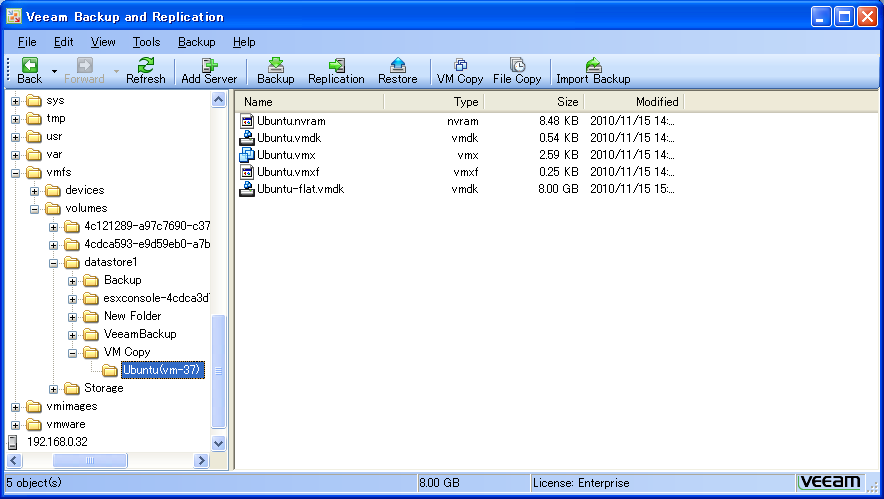The width and height of the screenshot is (884, 499).
Task: Click the Veeam application icon in title bar
Action: tap(14, 16)
